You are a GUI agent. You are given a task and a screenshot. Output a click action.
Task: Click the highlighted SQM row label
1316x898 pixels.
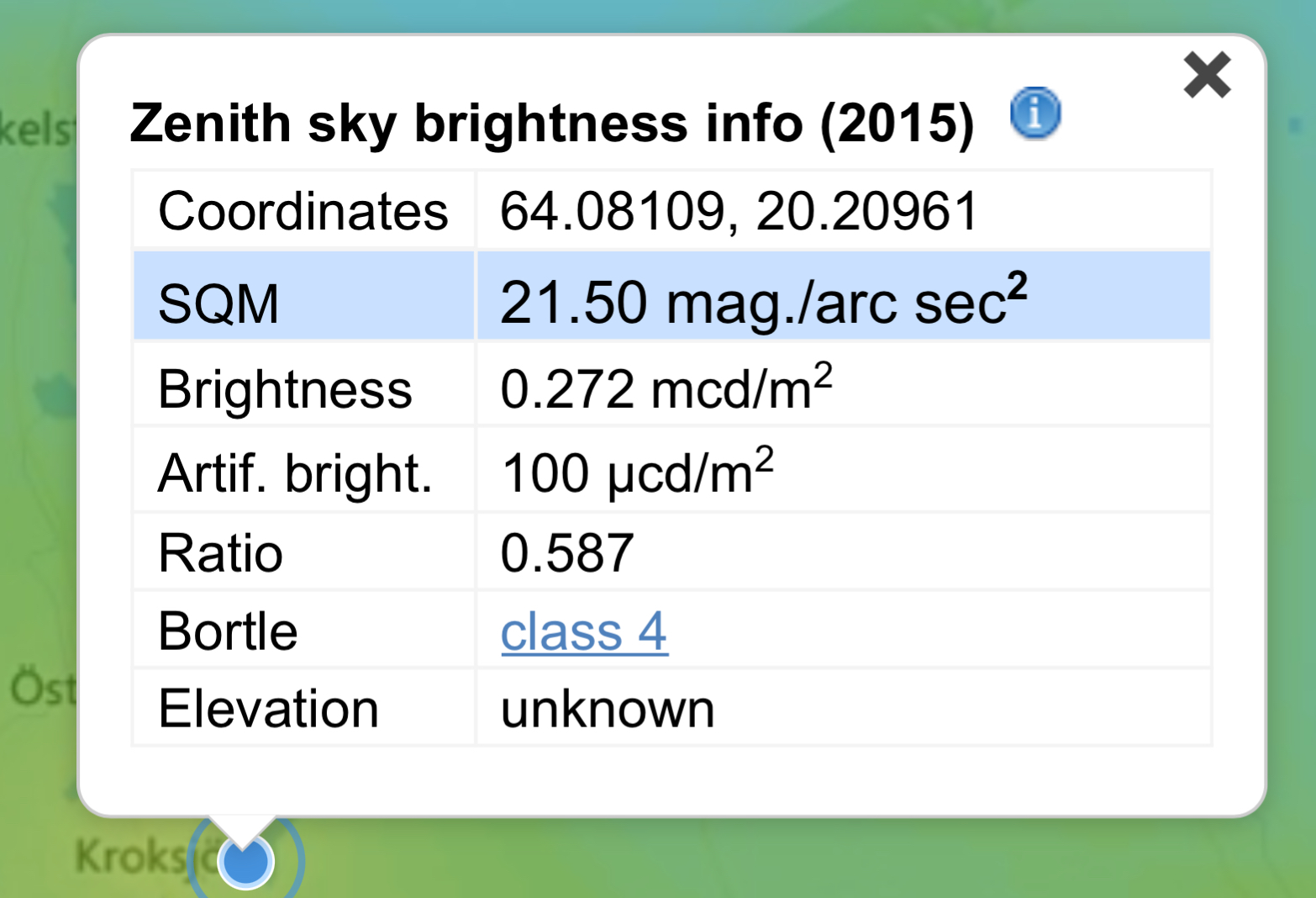(218, 303)
